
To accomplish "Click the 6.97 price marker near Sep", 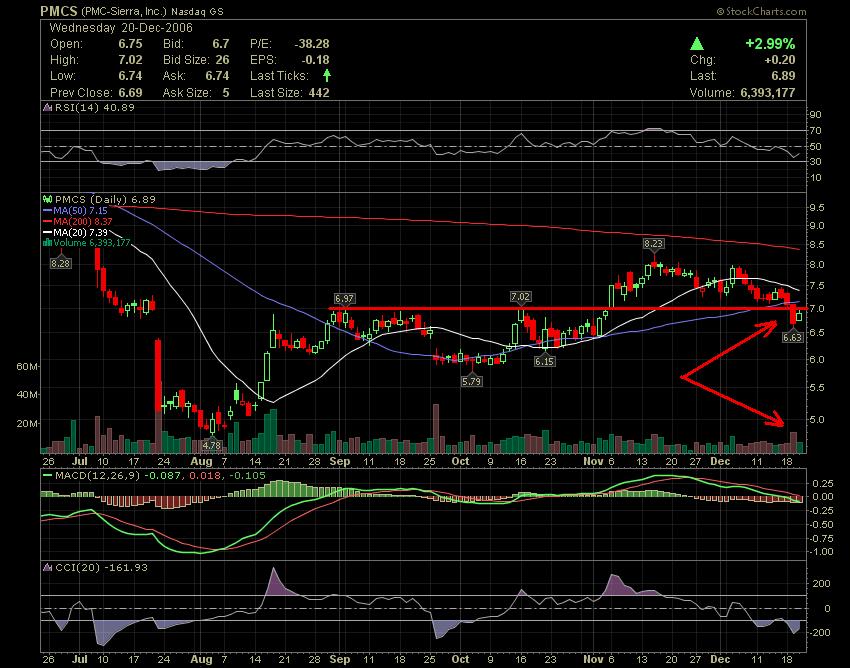I will [344, 298].
